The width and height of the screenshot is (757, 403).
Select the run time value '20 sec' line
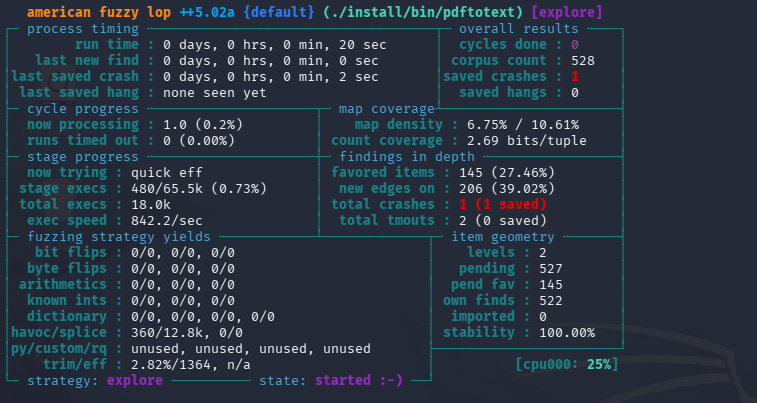[x=275, y=45]
